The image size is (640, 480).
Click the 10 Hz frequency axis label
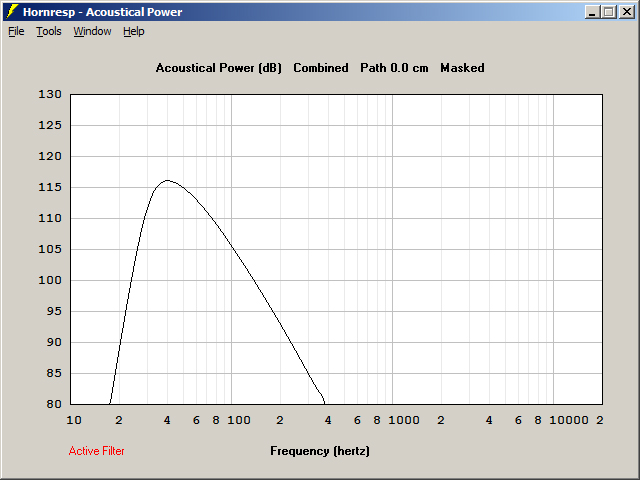[x=74, y=420]
